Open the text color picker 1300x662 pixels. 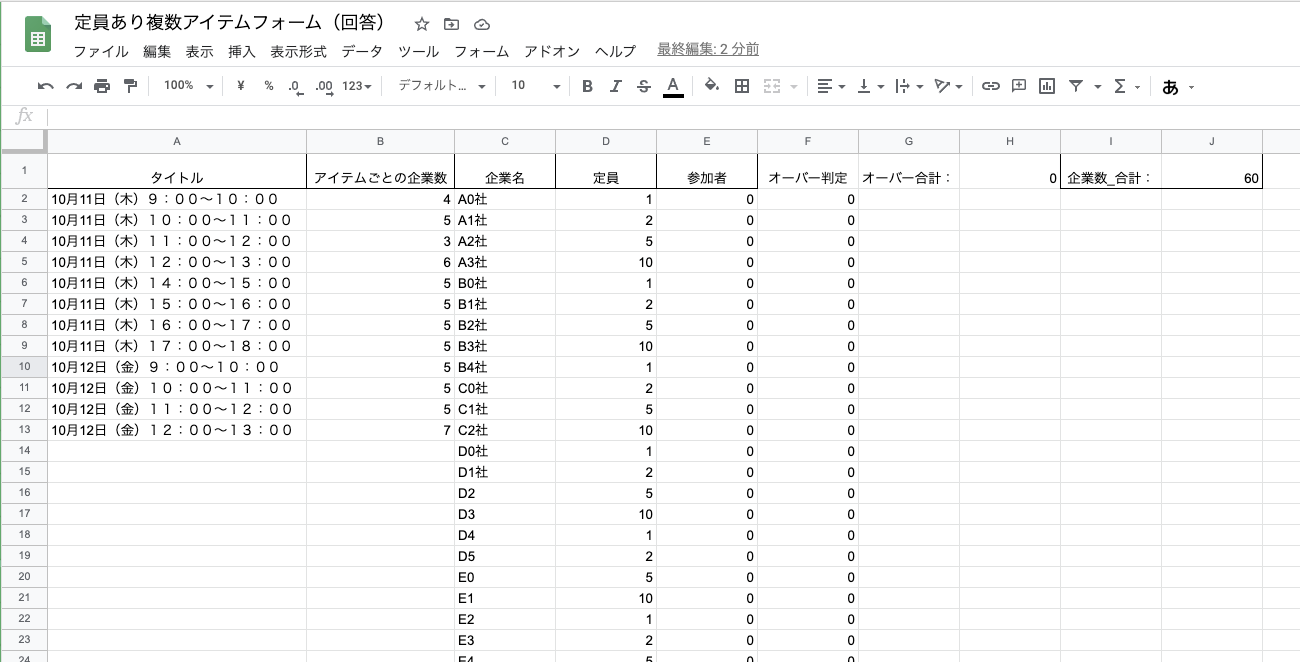pos(673,86)
